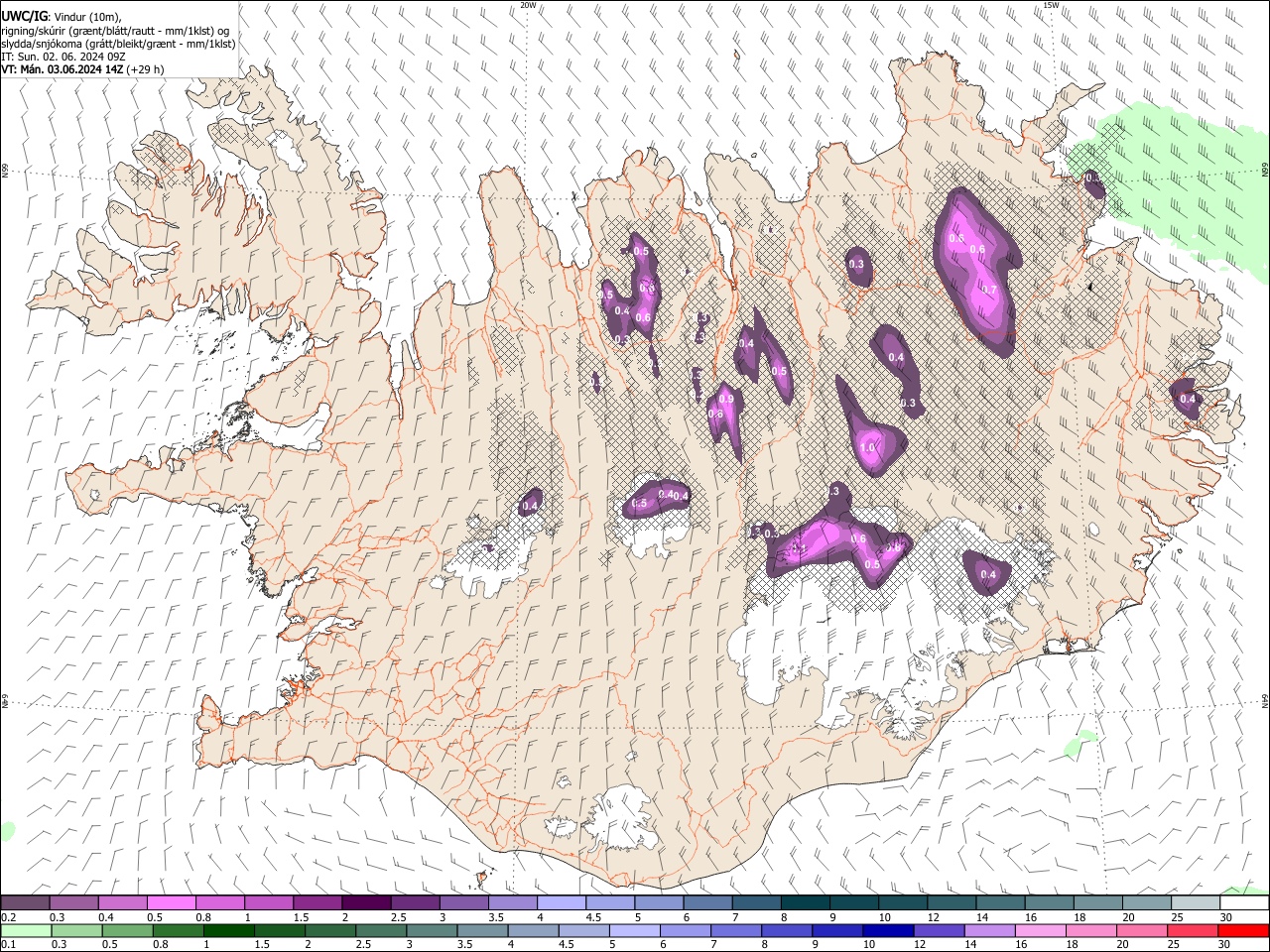Click the 0.9 precipitation value on map
Image resolution: width=1270 pixels, height=952 pixels.
726,399
